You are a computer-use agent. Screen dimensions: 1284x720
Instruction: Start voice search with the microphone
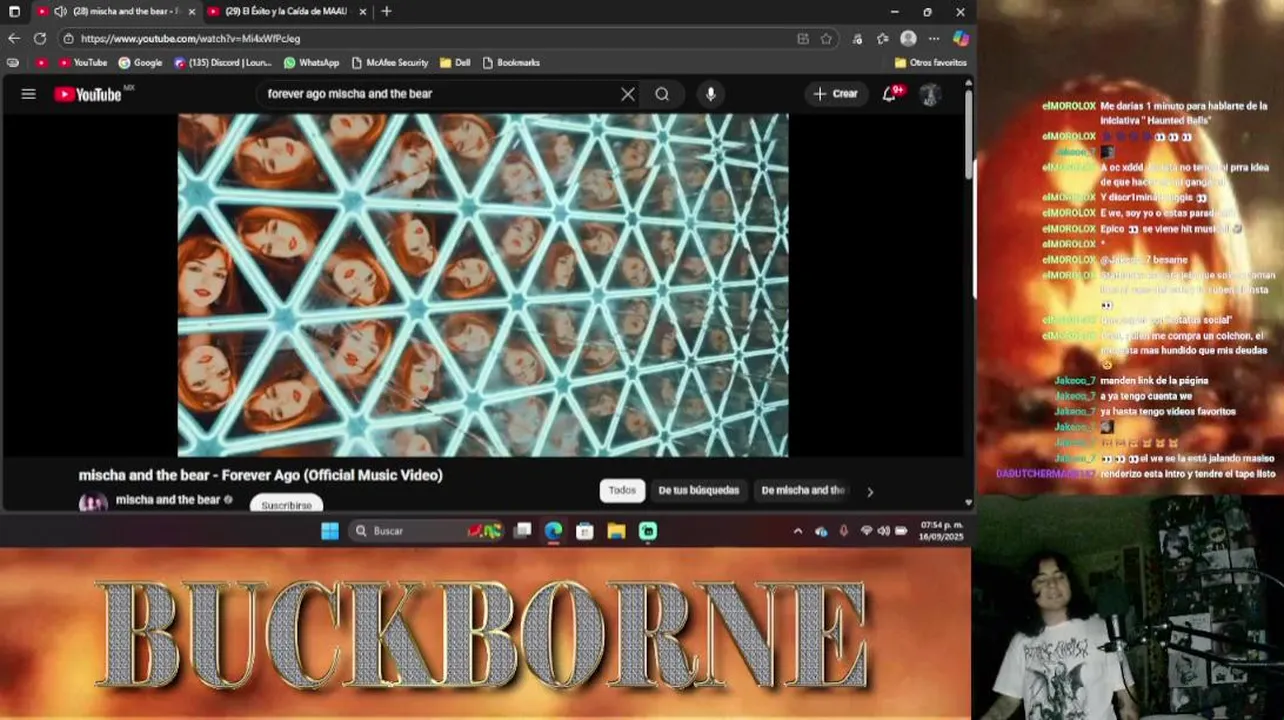[x=711, y=94]
